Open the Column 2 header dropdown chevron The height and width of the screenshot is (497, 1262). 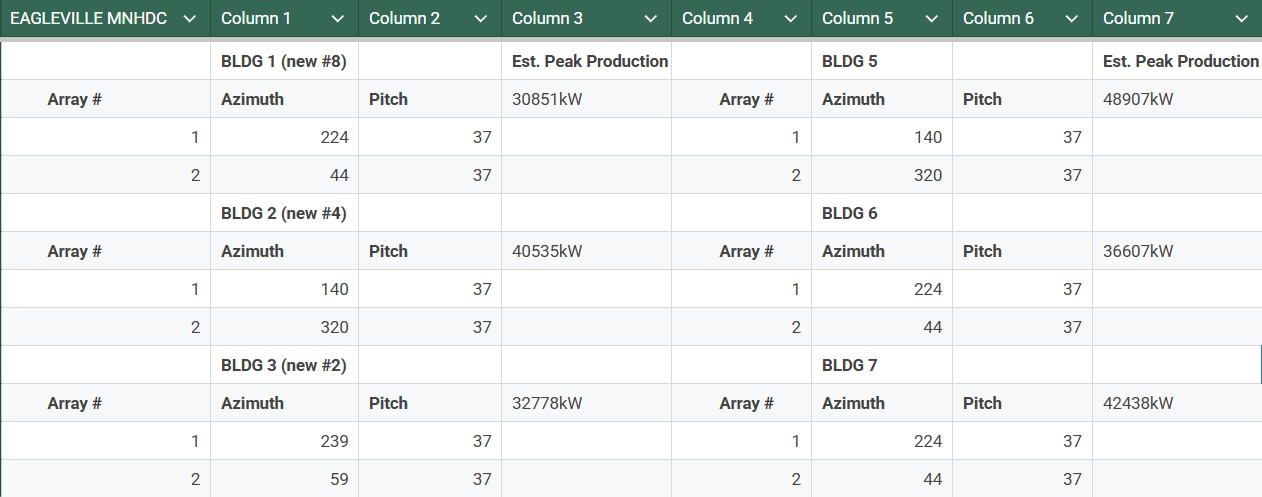[x=480, y=19]
